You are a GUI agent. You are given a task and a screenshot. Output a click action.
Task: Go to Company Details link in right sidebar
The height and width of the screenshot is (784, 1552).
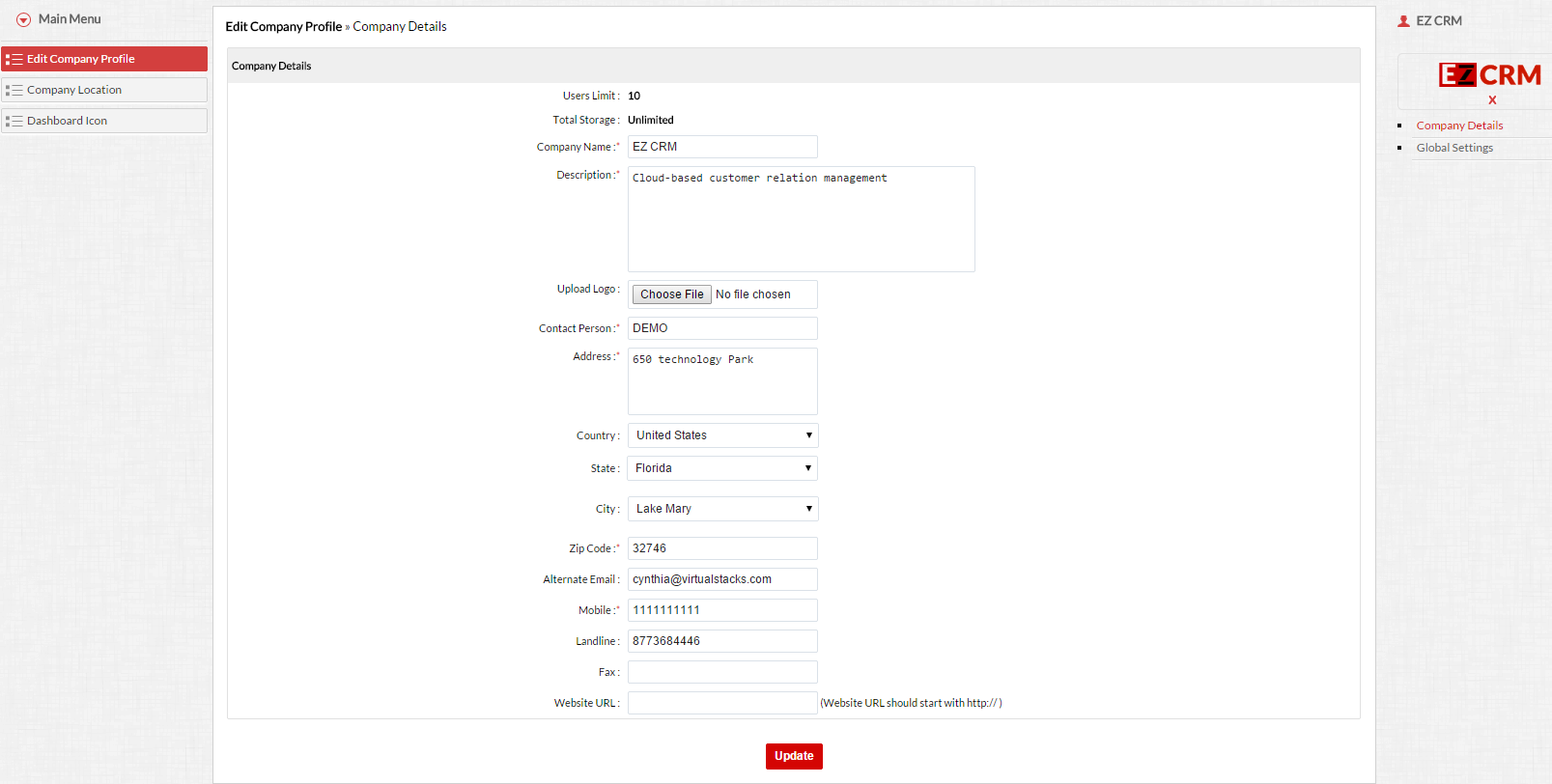click(x=1459, y=126)
